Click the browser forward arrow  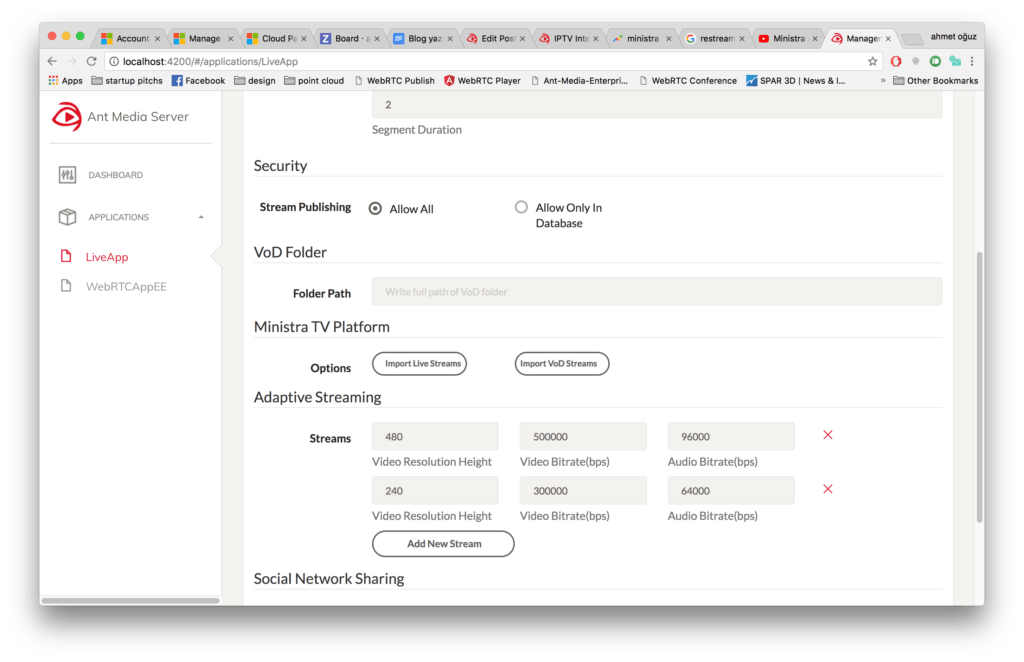(x=72, y=61)
